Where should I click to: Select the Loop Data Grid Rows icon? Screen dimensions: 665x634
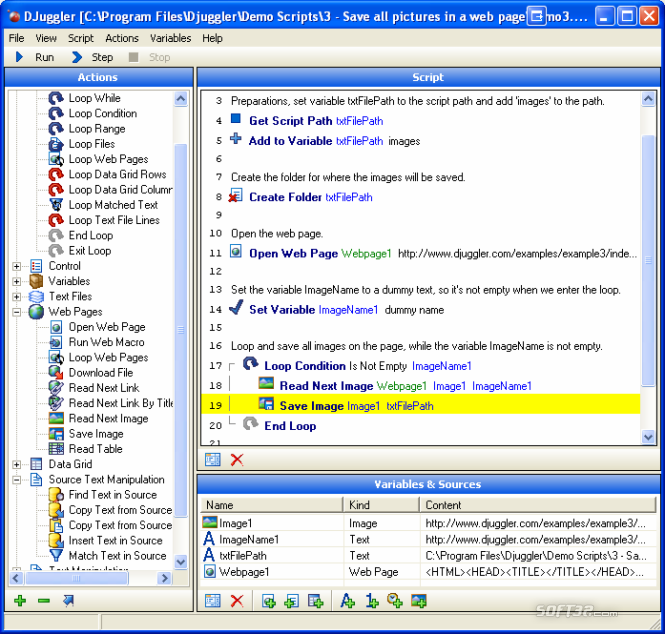56,174
